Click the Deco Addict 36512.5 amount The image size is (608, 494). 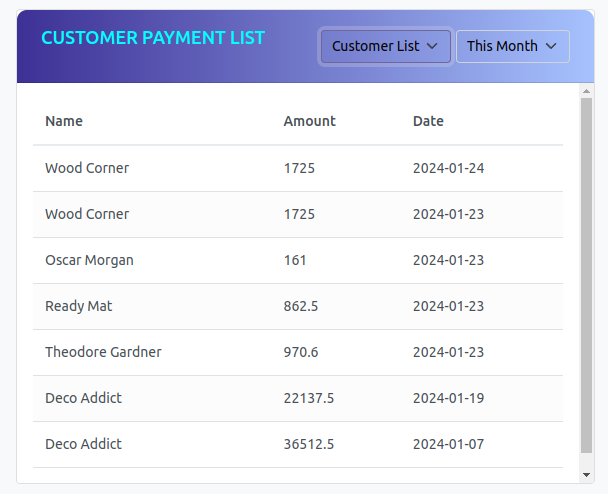pyautogui.click(x=309, y=444)
